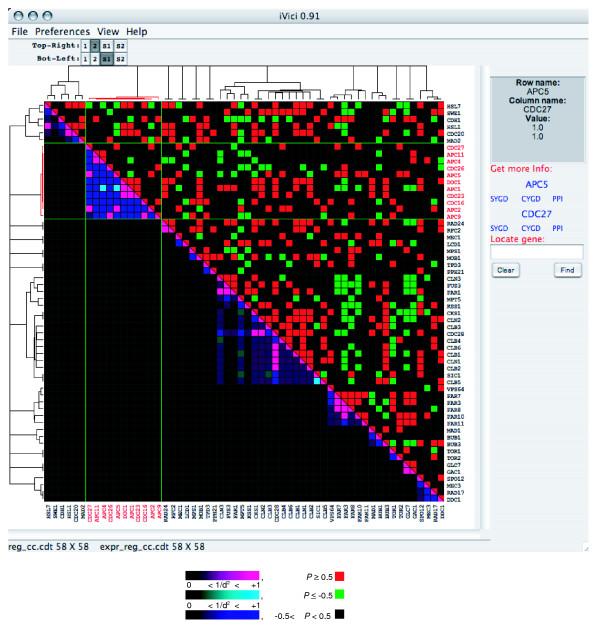
Task: Click the red CDC27 column label below heatmap
Action: pos(90,513)
